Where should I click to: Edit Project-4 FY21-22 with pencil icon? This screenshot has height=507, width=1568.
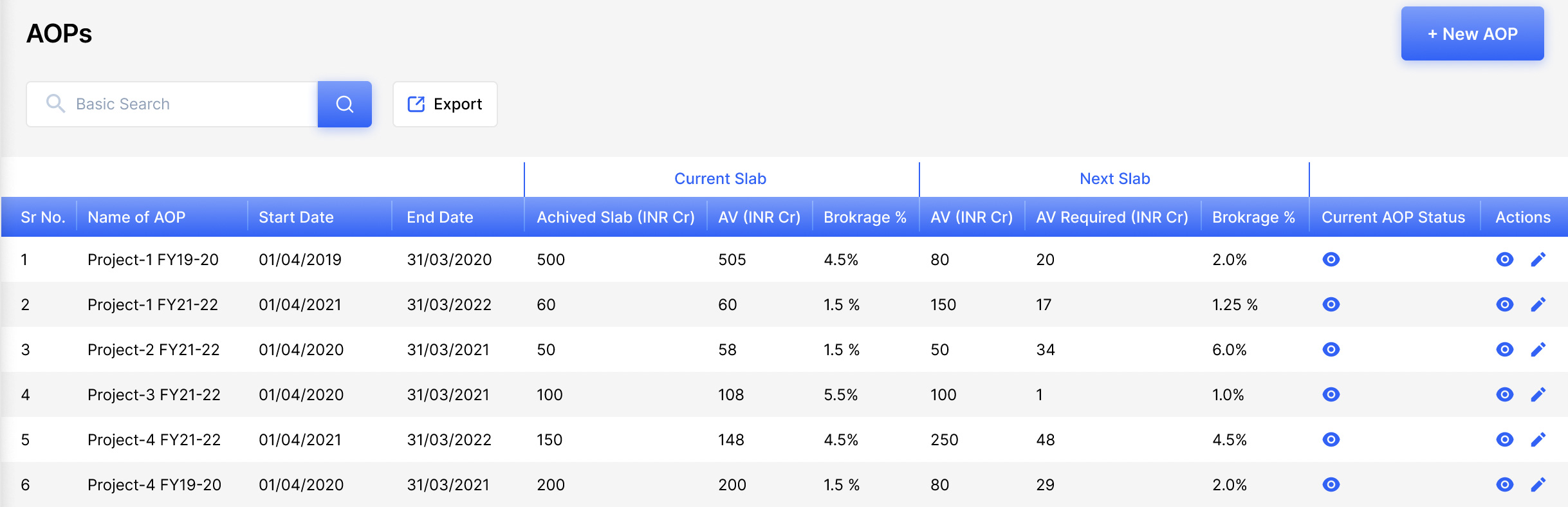tap(1538, 439)
